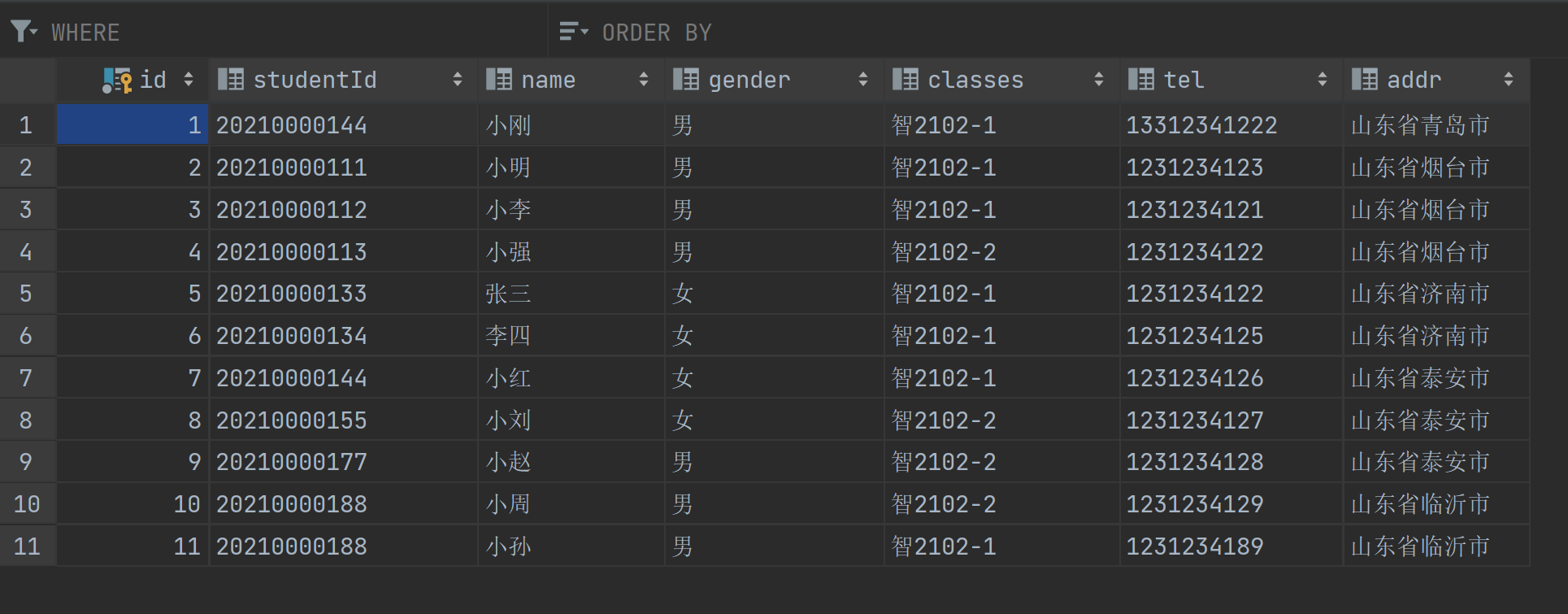Click the WHERE filter funnel icon
The image size is (1568, 614).
tap(20, 30)
